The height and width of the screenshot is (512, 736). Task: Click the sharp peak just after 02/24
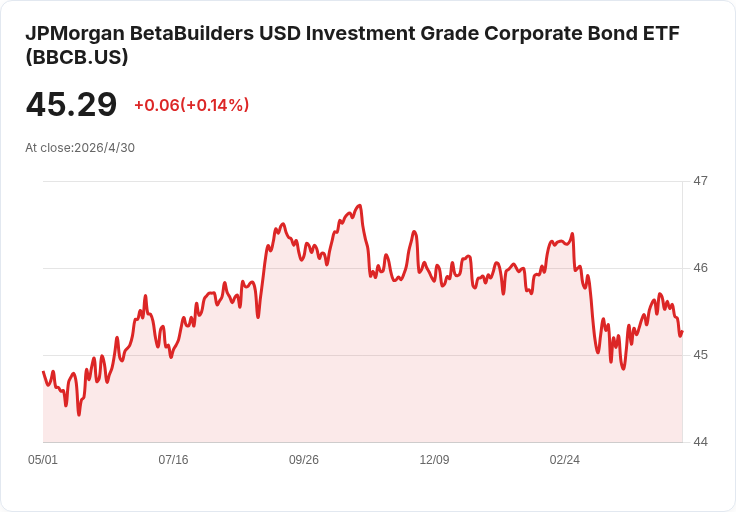point(572,234)
